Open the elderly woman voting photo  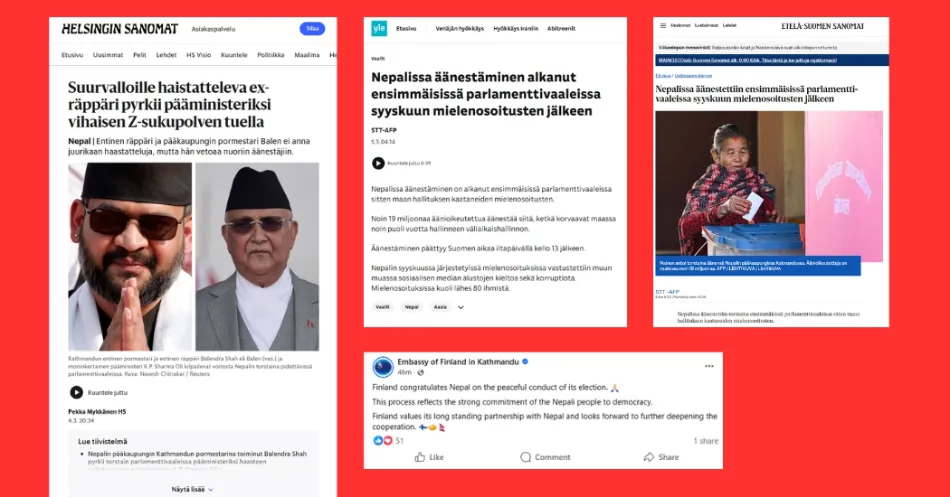(769, 187)
